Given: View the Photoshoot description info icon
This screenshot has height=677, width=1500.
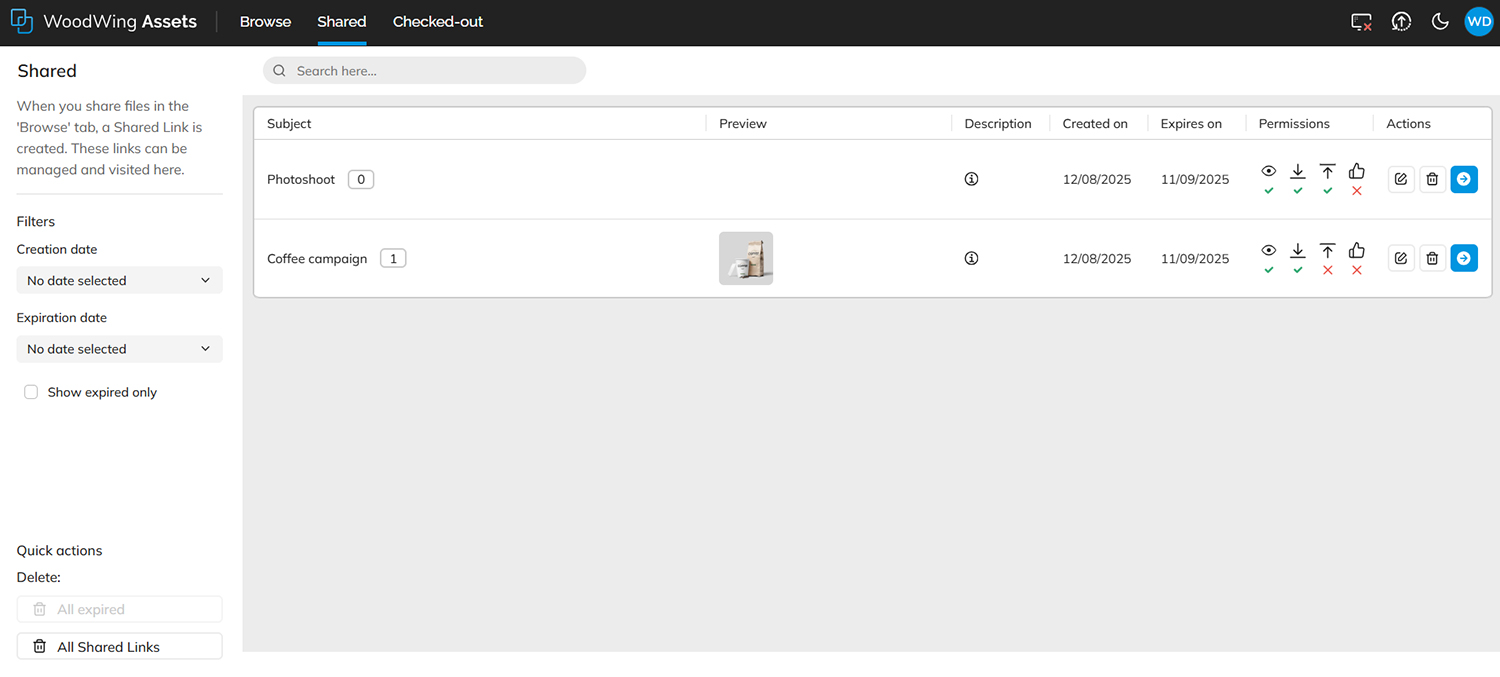Looking at the screenshot, I should click(971, 178).
